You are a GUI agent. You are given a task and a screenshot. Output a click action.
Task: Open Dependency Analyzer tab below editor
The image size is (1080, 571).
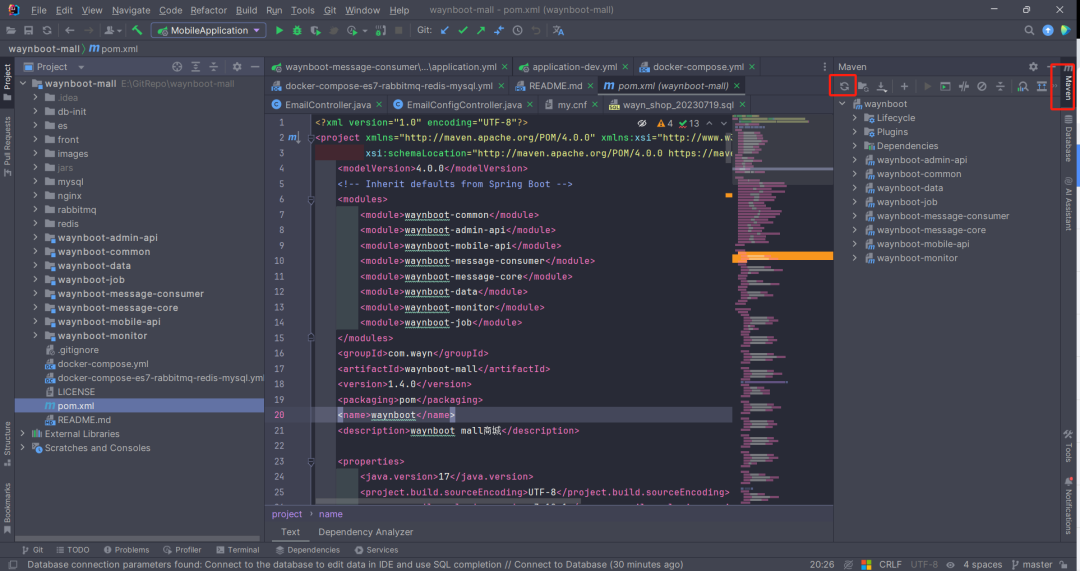point(366,532)
